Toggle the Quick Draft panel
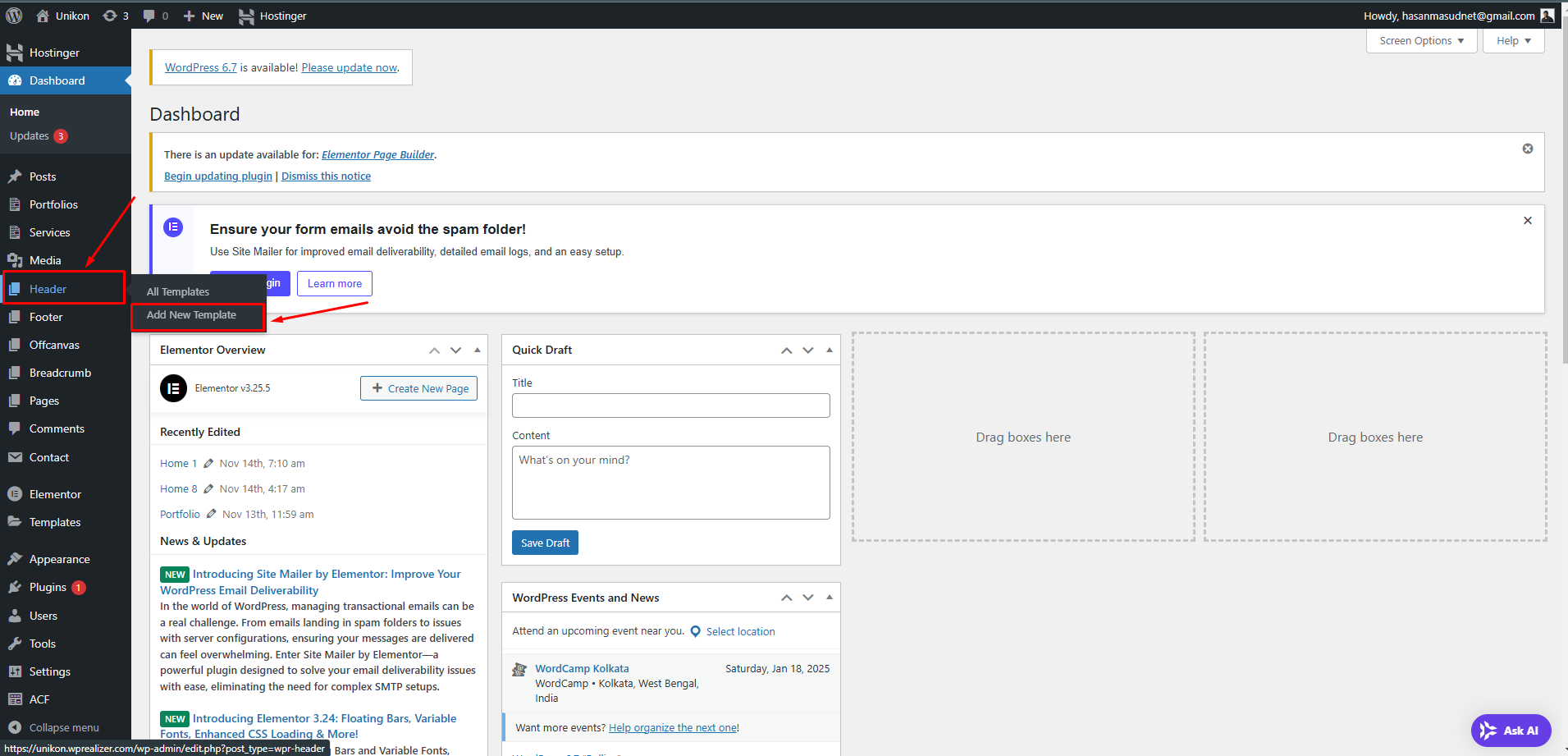Screen dimensions: 1568x756 [829, 351]
